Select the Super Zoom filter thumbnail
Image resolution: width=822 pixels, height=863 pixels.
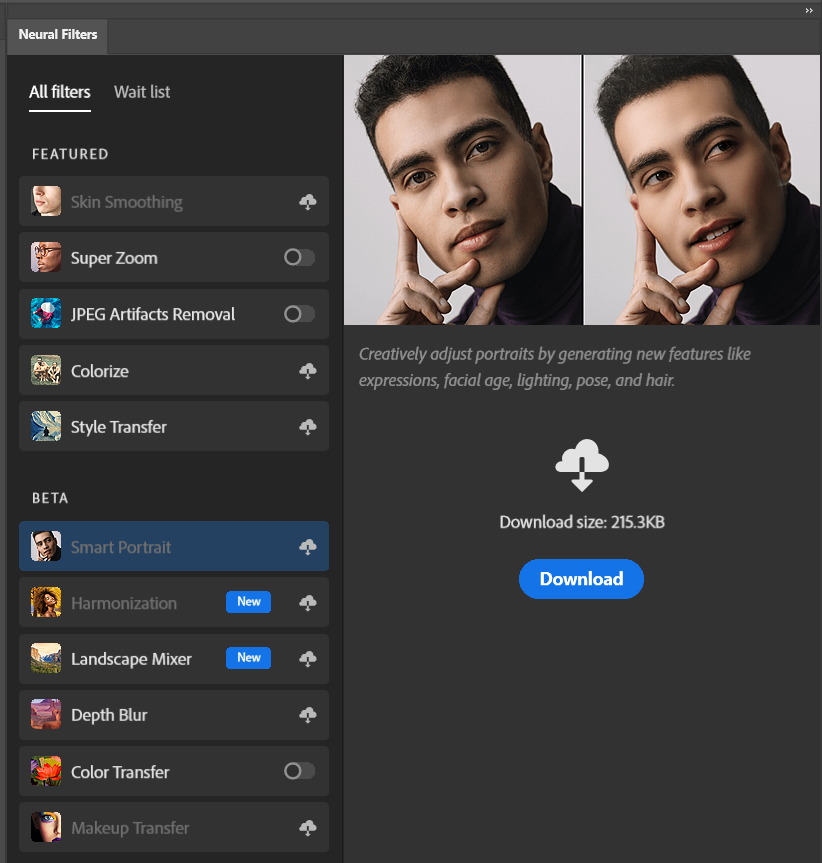point(46,257)
